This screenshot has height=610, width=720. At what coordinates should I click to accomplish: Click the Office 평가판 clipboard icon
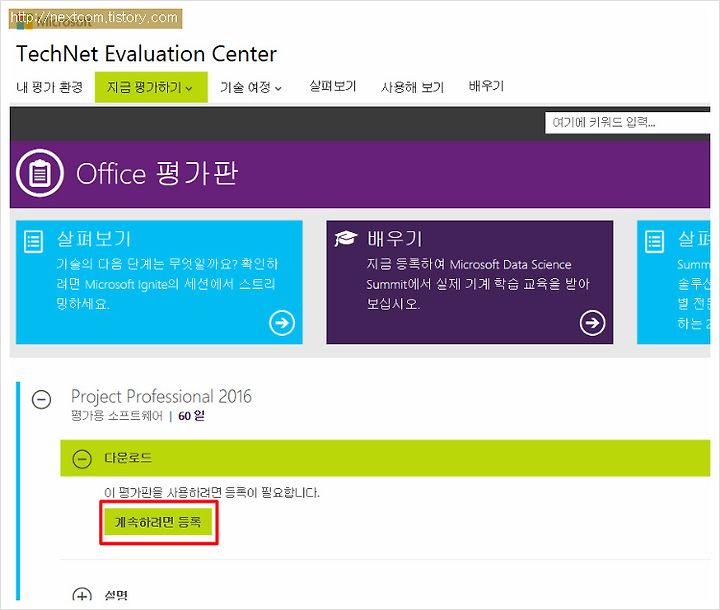click(x=39, y=173)
